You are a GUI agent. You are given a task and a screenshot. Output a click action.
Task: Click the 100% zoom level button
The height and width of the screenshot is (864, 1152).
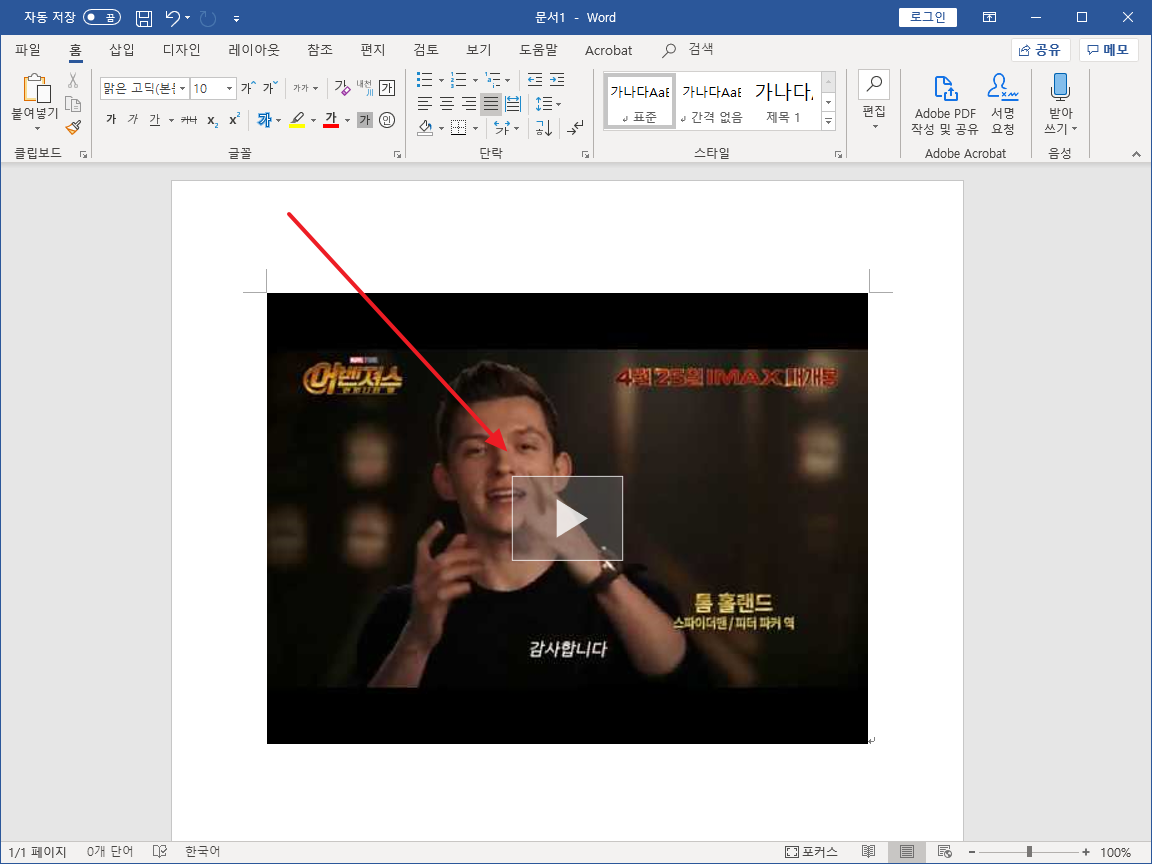(x=1115, y=852)
